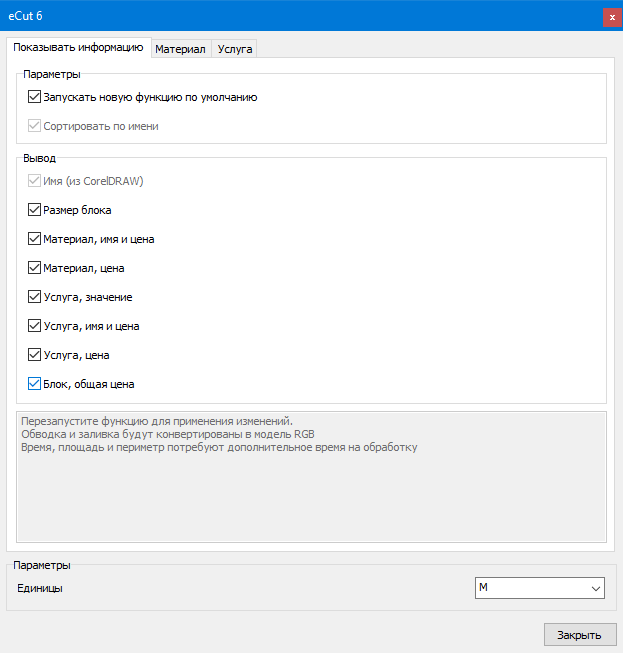
Task: Click the М value in units combo box
Action: tap(530, 589)
